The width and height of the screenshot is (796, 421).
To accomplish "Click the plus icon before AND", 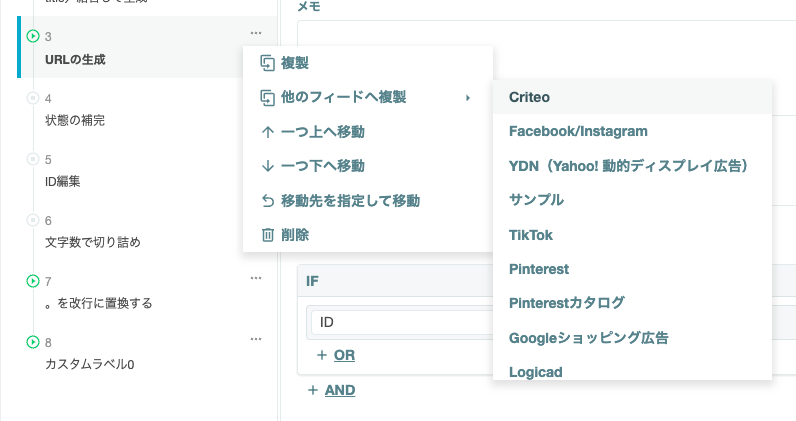I will [x=313, y=390].
